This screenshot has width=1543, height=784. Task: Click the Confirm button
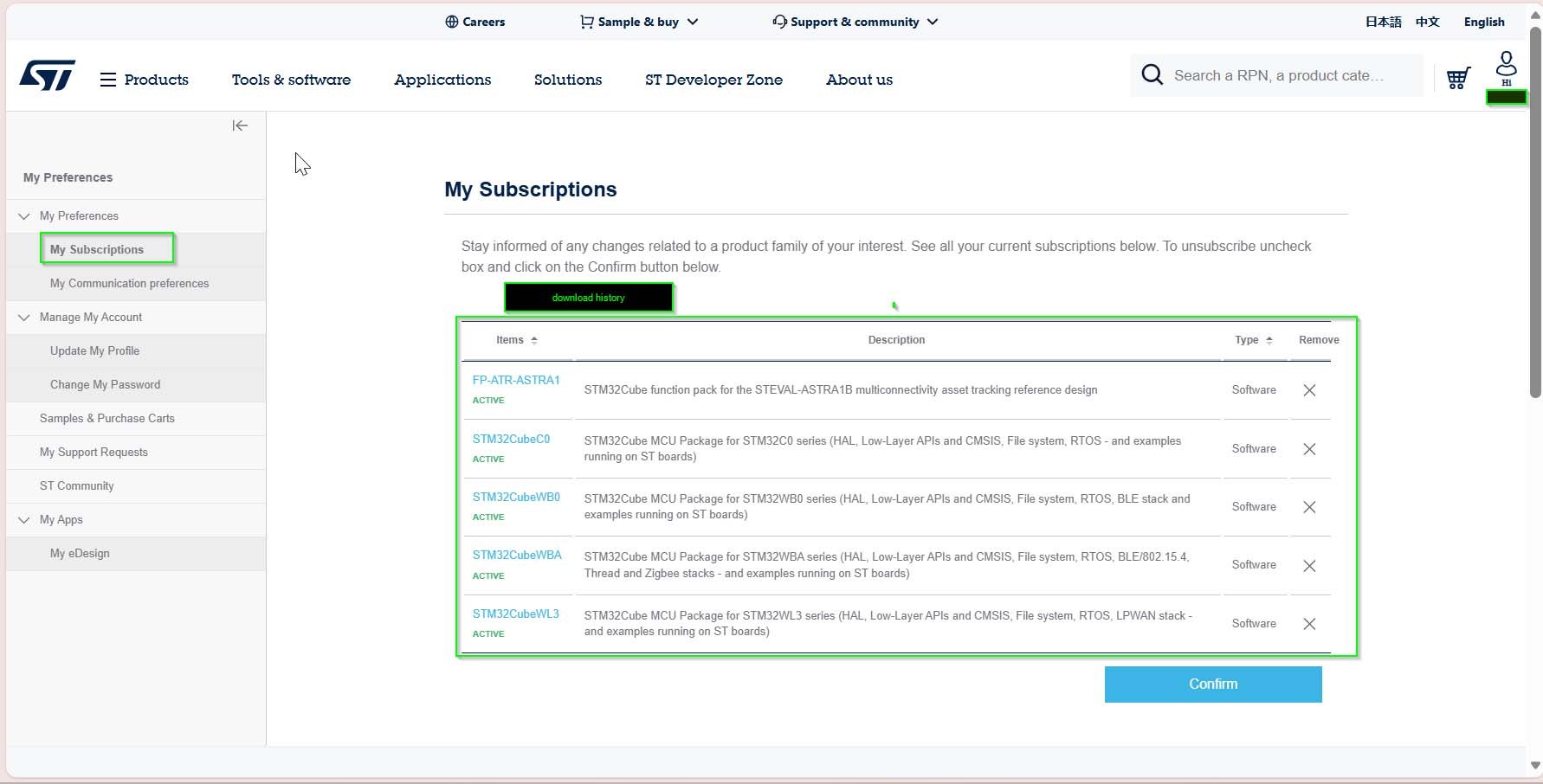click(x=1213, y=684)
